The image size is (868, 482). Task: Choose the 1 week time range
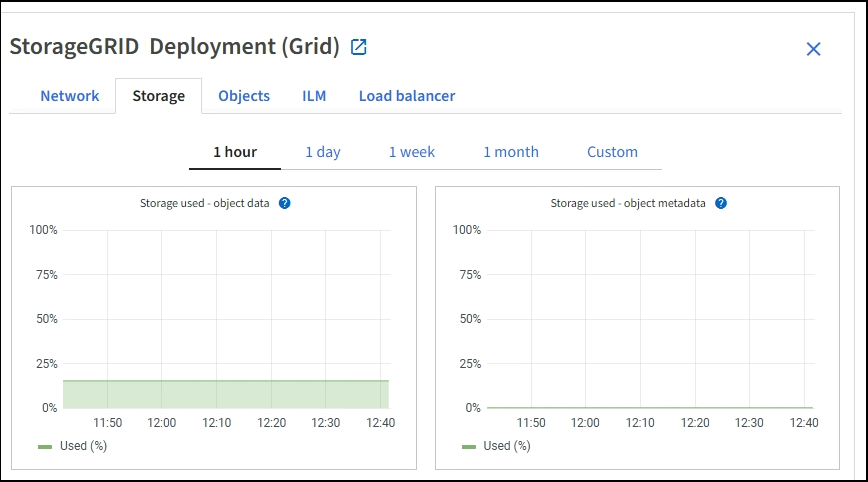pyautogui.click(x=411, y=152)
